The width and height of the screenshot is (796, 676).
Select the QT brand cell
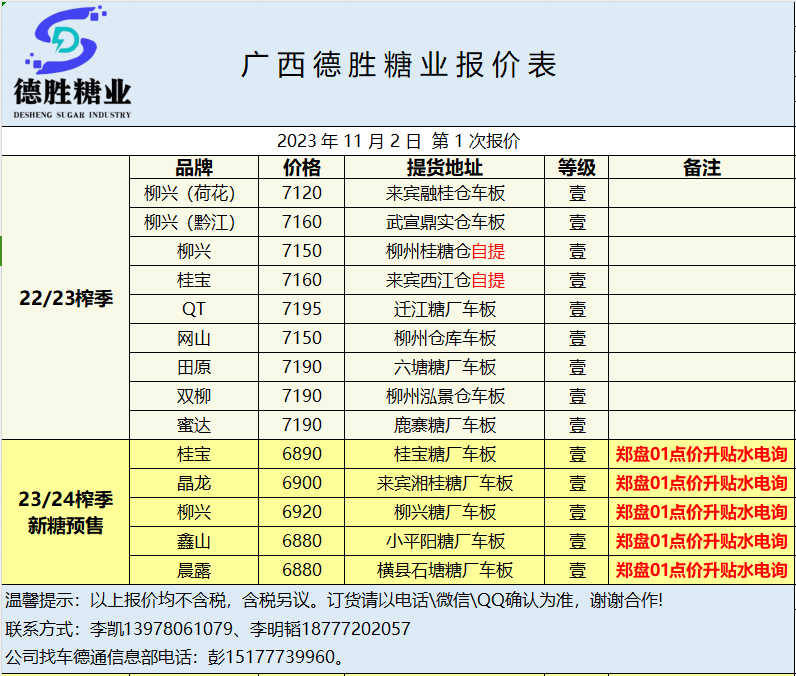point(194,309)
